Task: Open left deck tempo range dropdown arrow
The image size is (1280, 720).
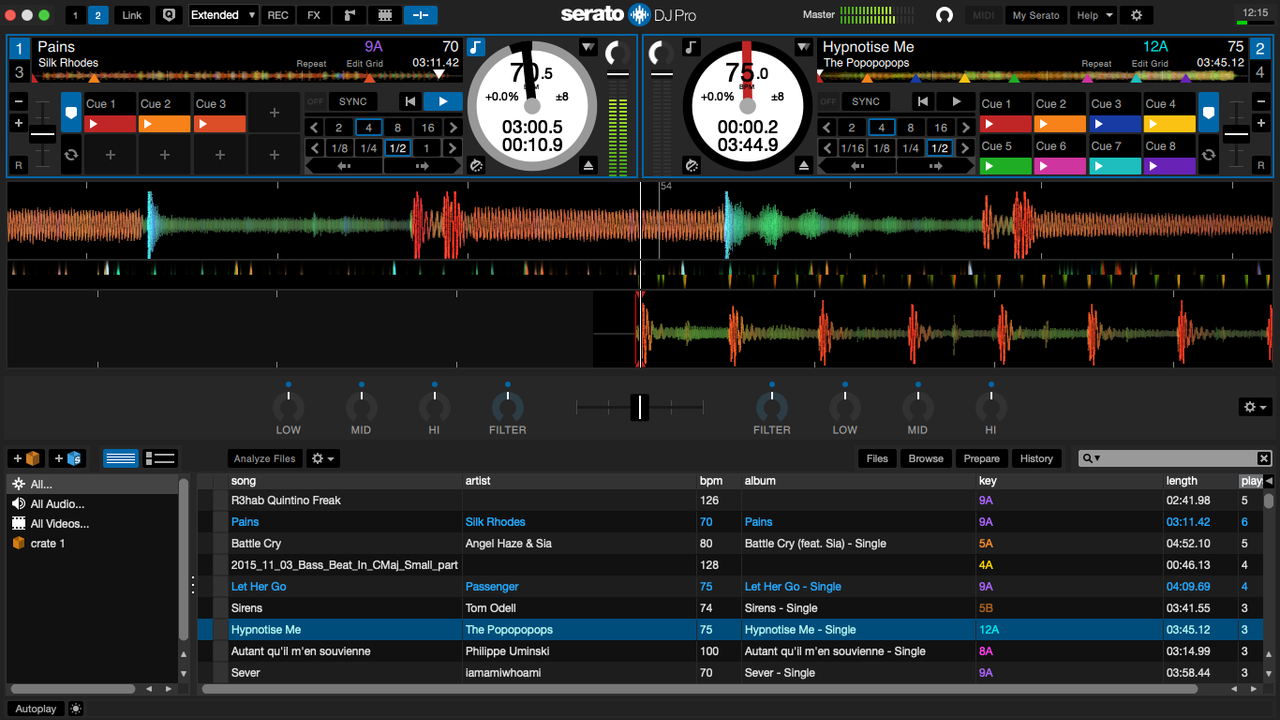Action: coord(588,47)
